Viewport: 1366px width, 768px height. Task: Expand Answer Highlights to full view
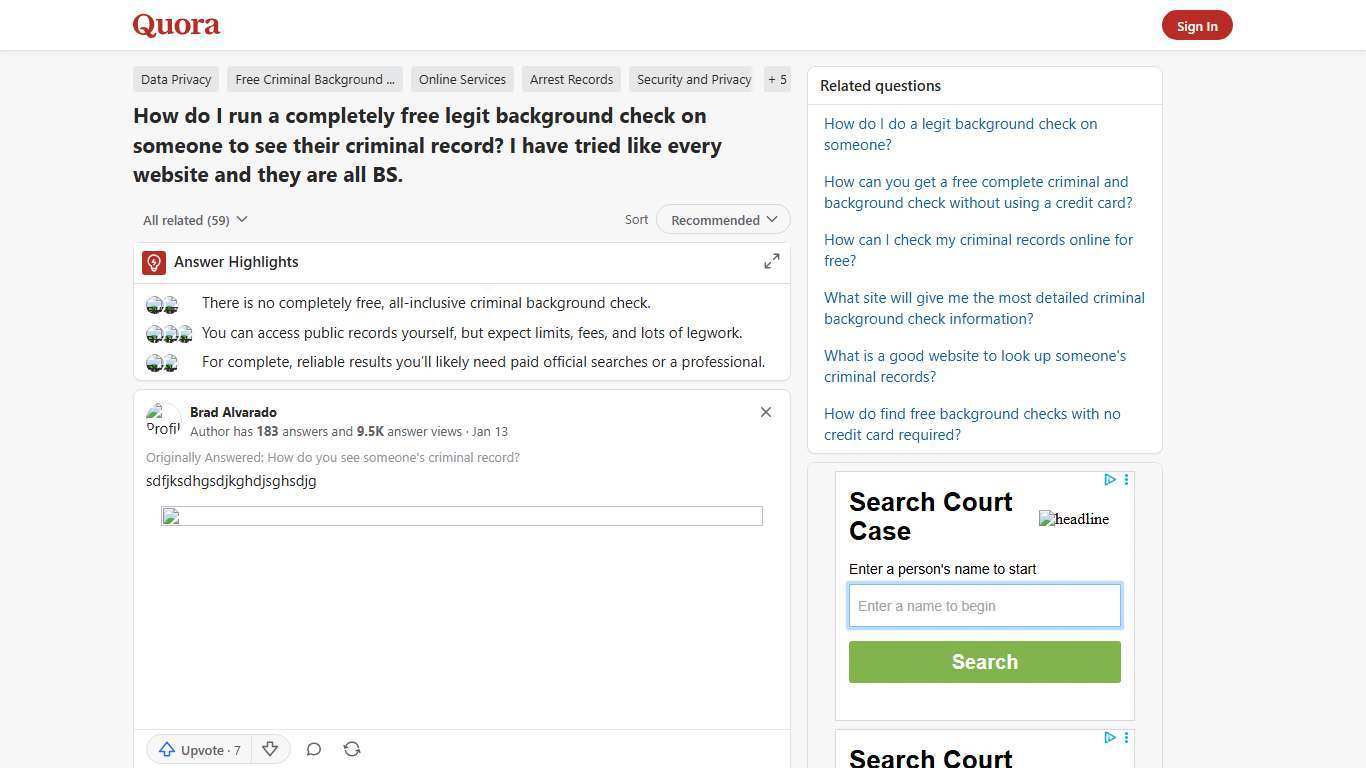click(771, 261)
